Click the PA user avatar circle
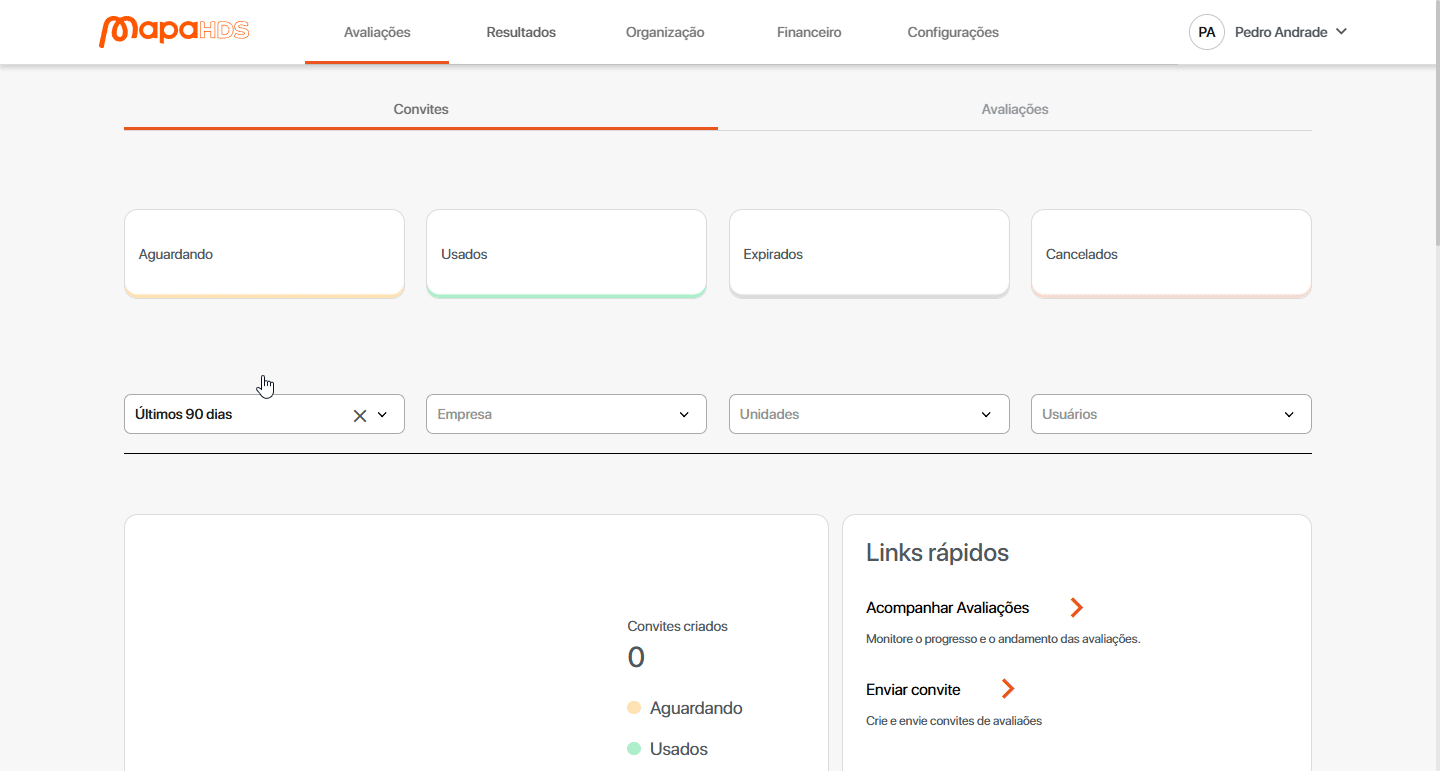 tap(1206, 32)
